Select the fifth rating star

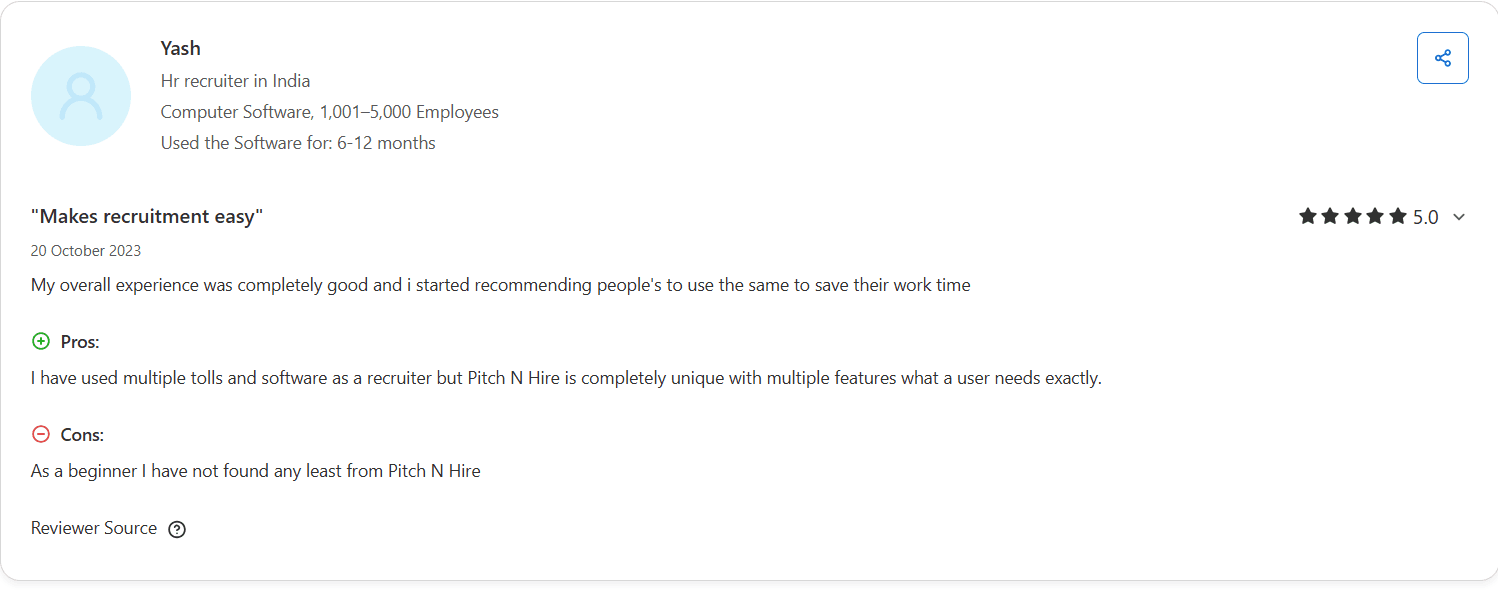click(1397, 215)
